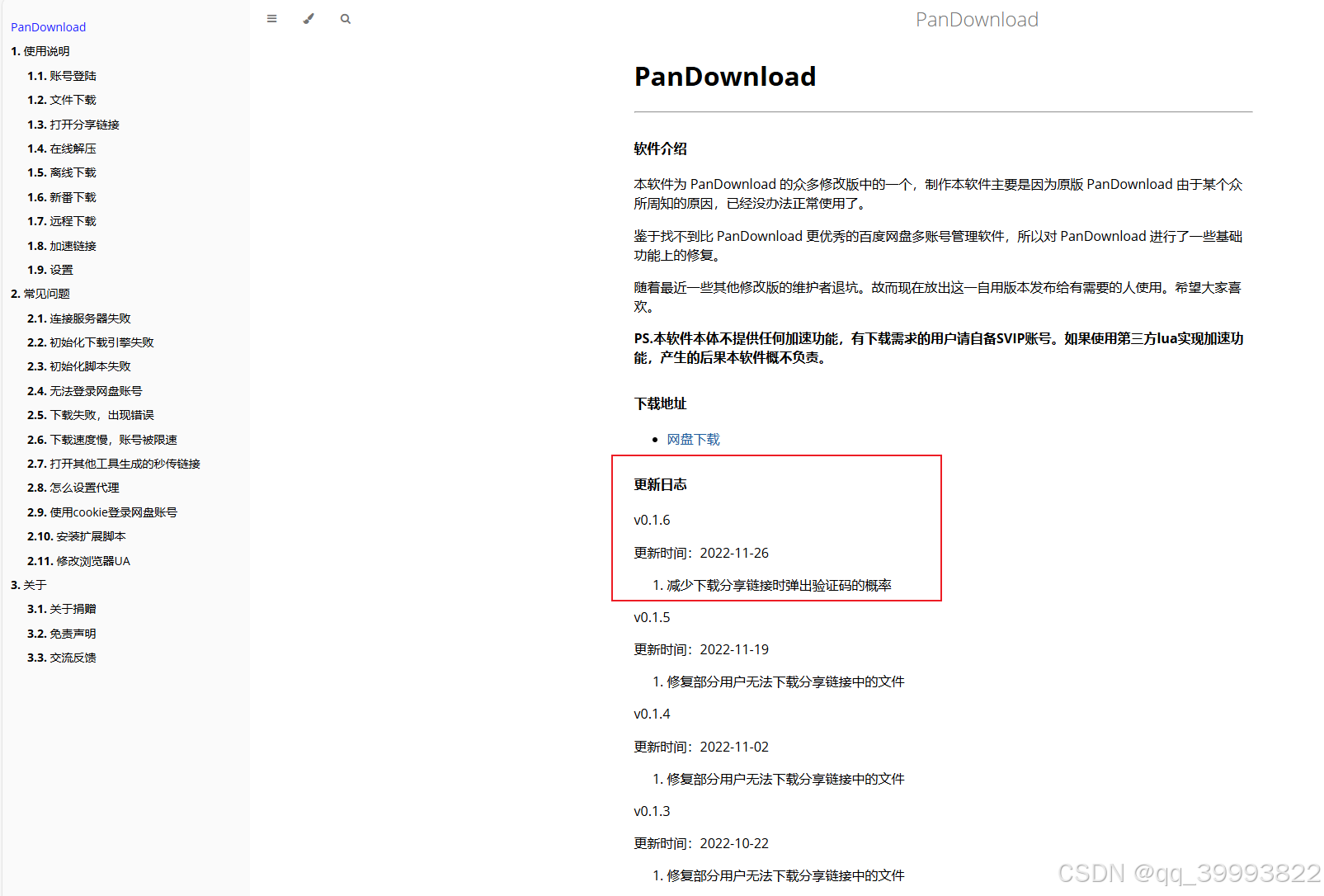Viewport: 1324px width, 896px height.
Task: Click the PanDownload sidebar home link
Action: pyautogui.click(x=48, y=26)
